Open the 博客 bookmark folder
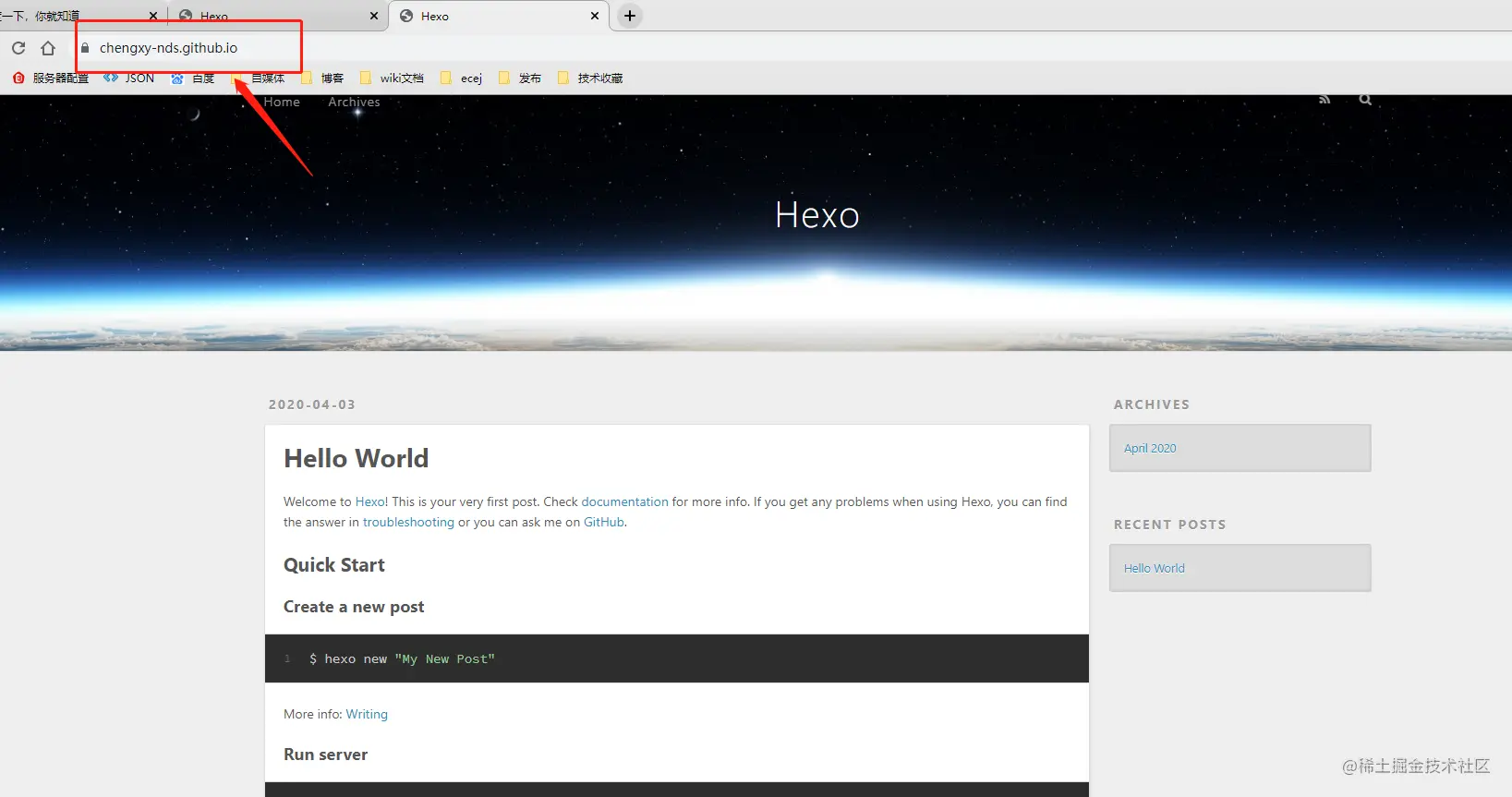The width and height of the screenshot is (1512, 797). (322, 78)
